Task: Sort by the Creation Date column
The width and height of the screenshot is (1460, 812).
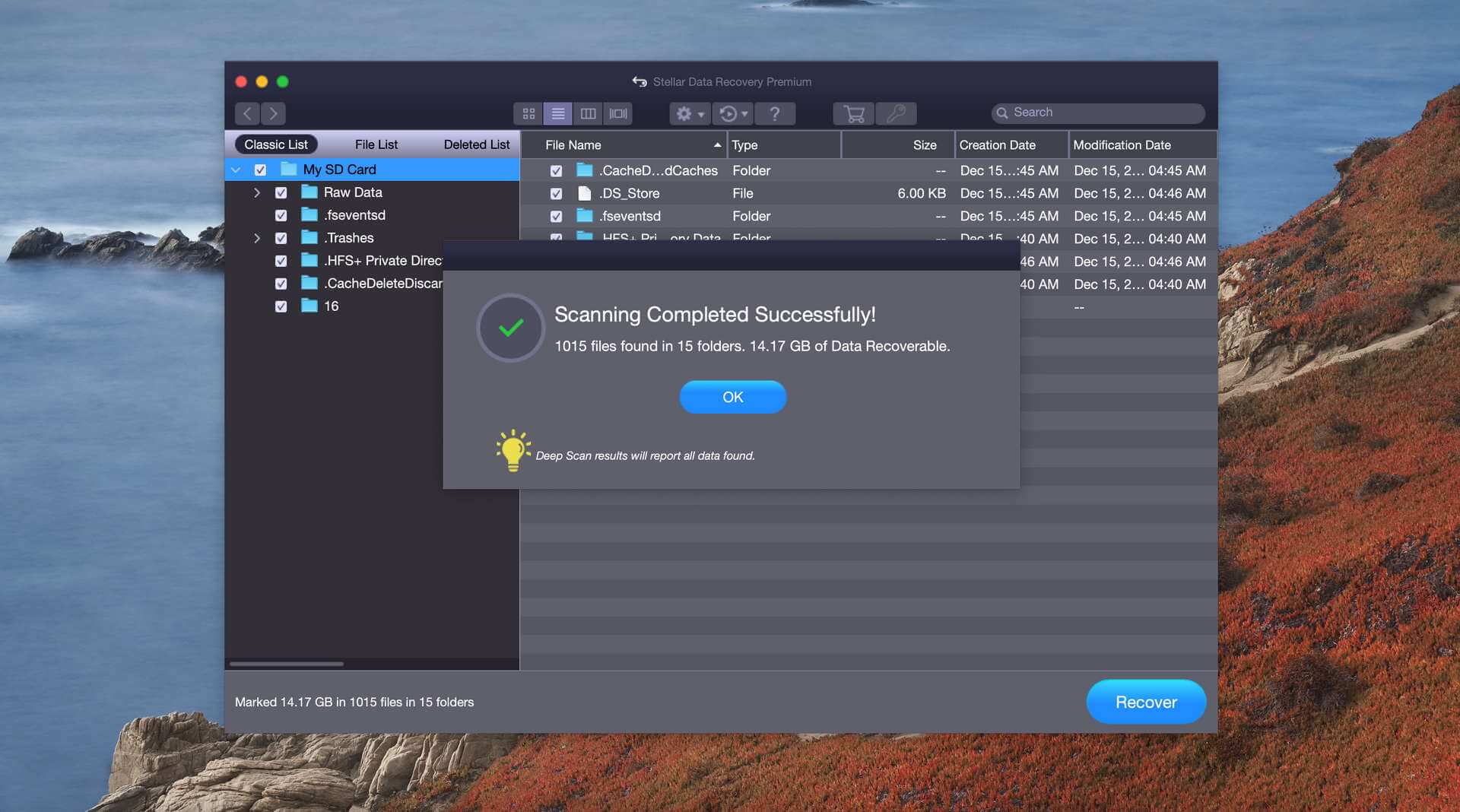Action: 1011,144
